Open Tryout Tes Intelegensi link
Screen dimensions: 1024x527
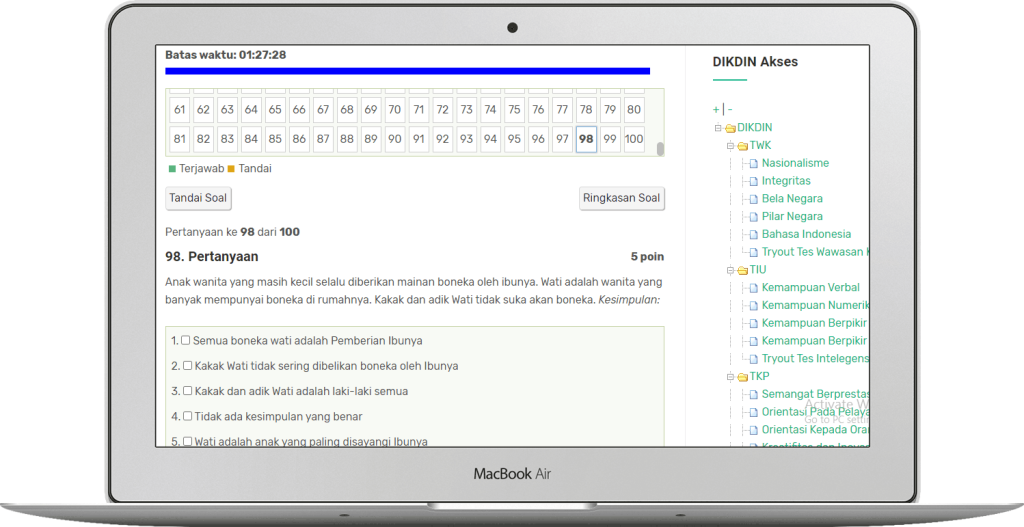pyautogui.click(x=815, y=358)
